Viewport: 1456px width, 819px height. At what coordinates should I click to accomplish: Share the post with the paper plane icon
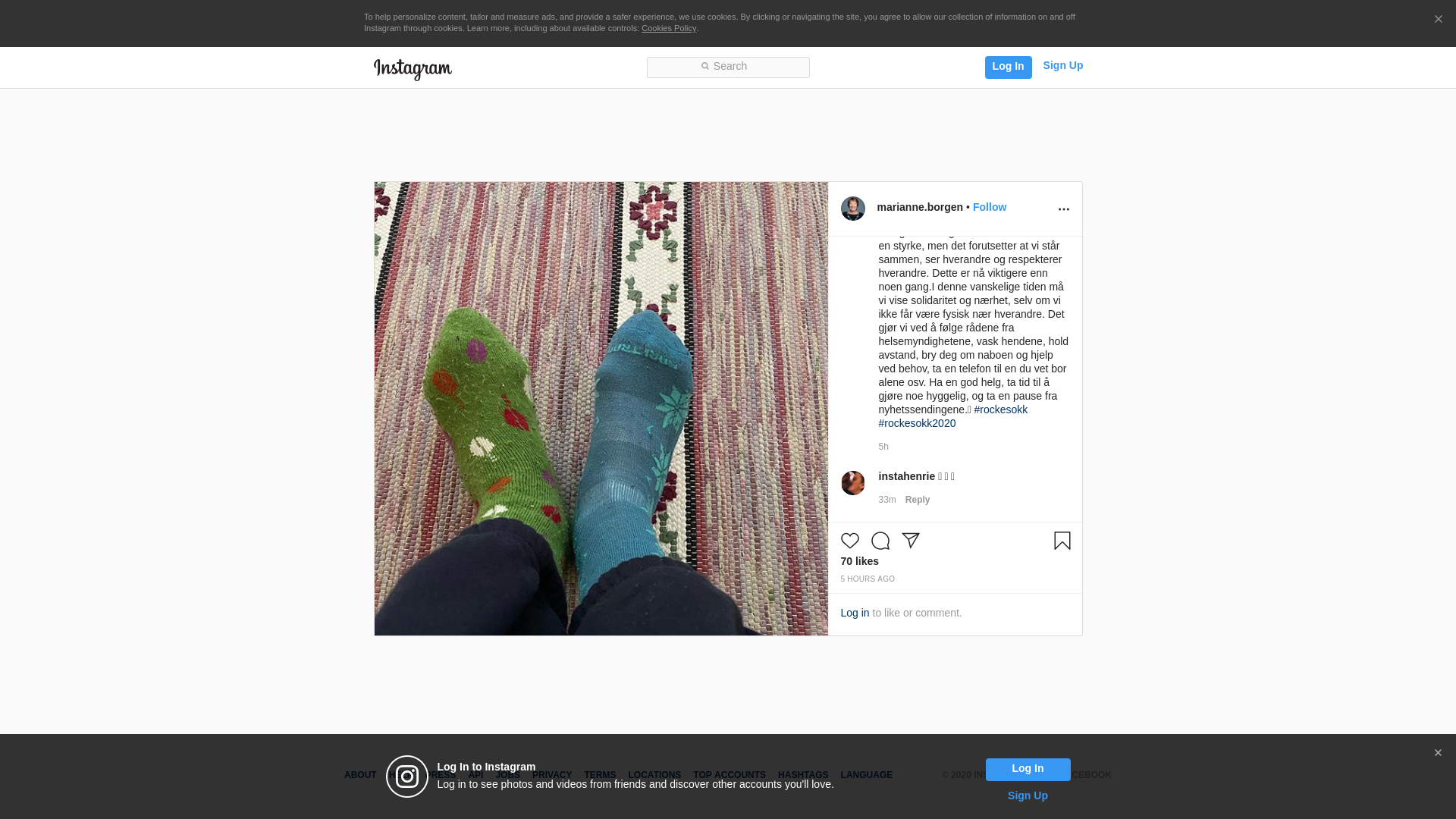point(910,541)
